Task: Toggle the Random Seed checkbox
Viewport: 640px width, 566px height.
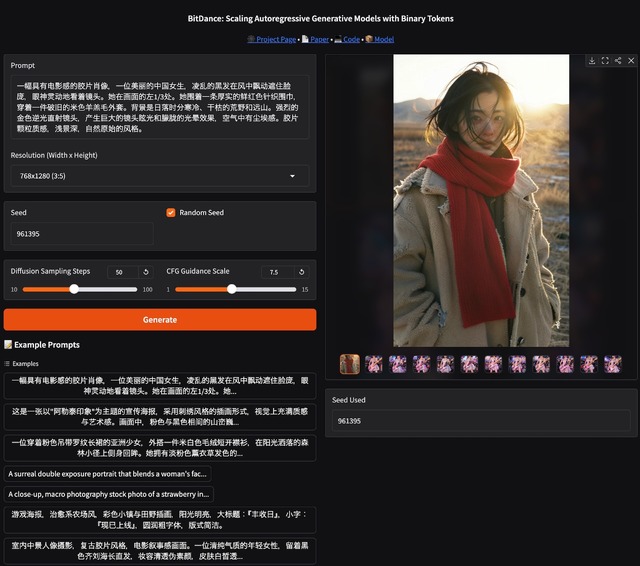Action: (171, 213)
